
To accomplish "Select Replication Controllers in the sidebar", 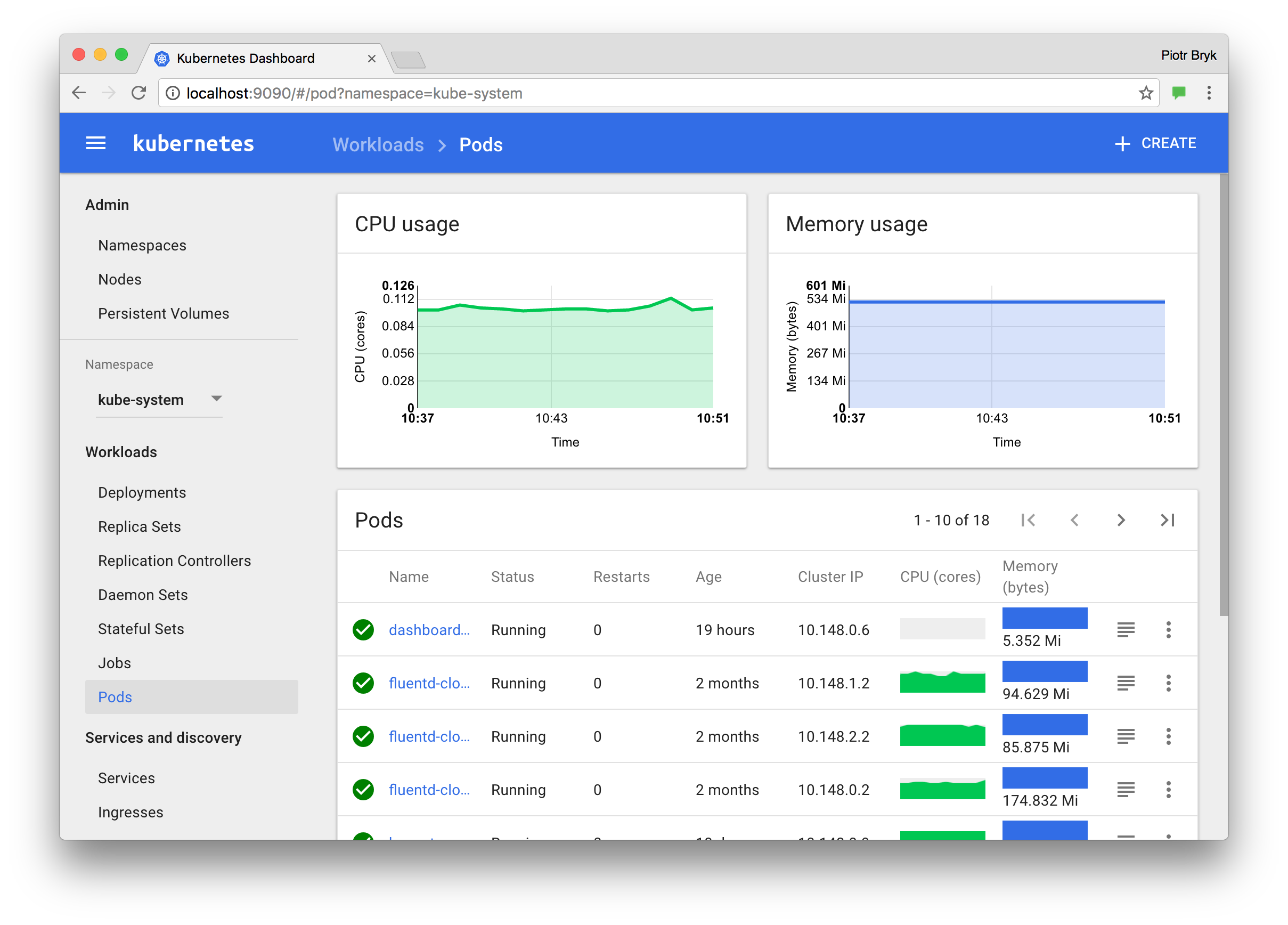I will [174, 561].
